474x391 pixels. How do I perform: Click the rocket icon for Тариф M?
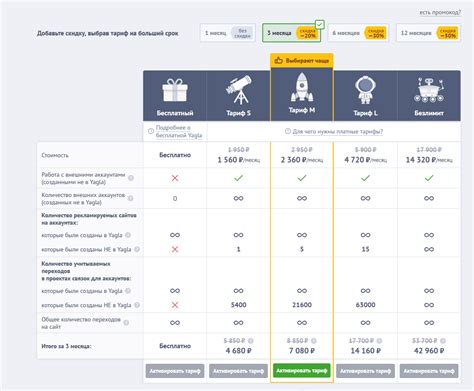pos(302,87)
